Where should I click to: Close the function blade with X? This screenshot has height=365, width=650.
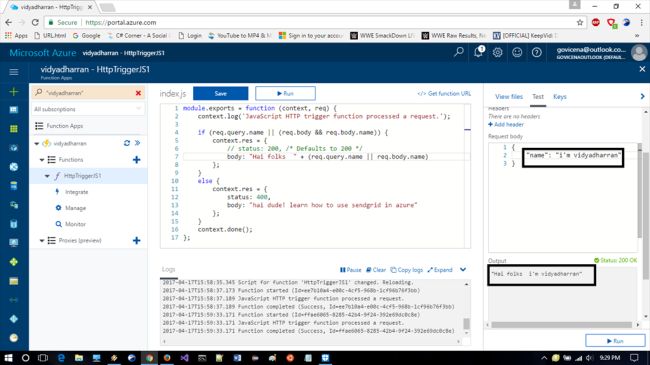[x=642, y=69]
